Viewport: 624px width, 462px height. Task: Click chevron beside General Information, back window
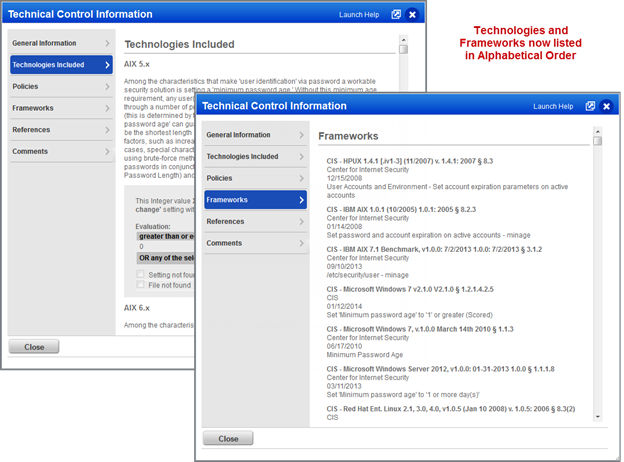(x=107, y=43)
